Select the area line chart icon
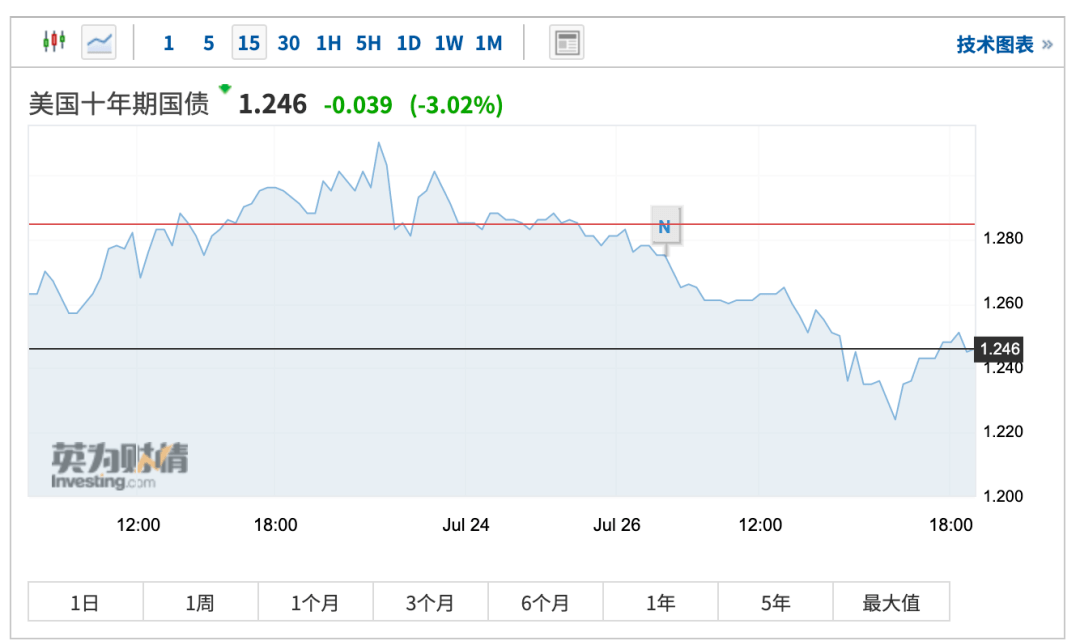Image resolution: width=1080 pixels, height=641 pixels. [99, 42]
